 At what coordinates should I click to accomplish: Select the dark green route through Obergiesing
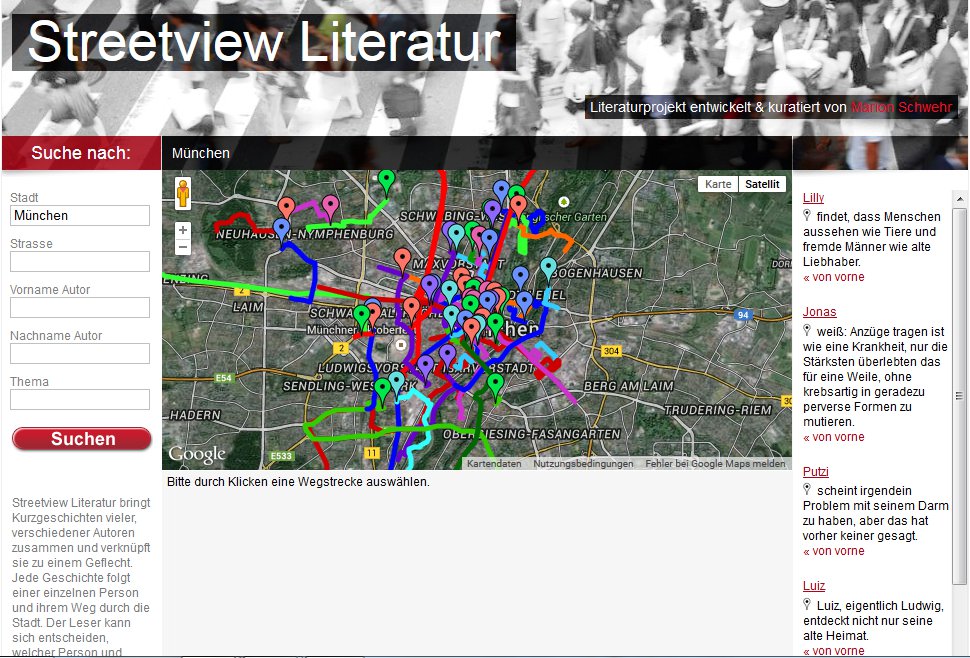coord(478,417)
